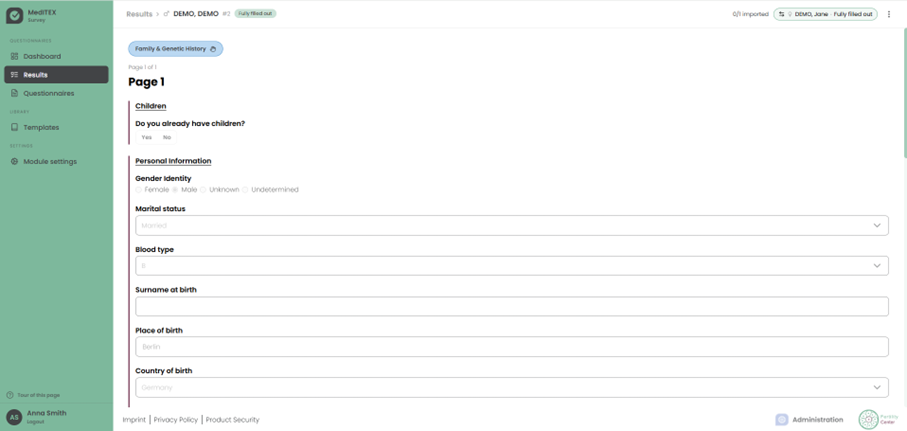Click the Fertility Center logo

click(x=879, y=419)
